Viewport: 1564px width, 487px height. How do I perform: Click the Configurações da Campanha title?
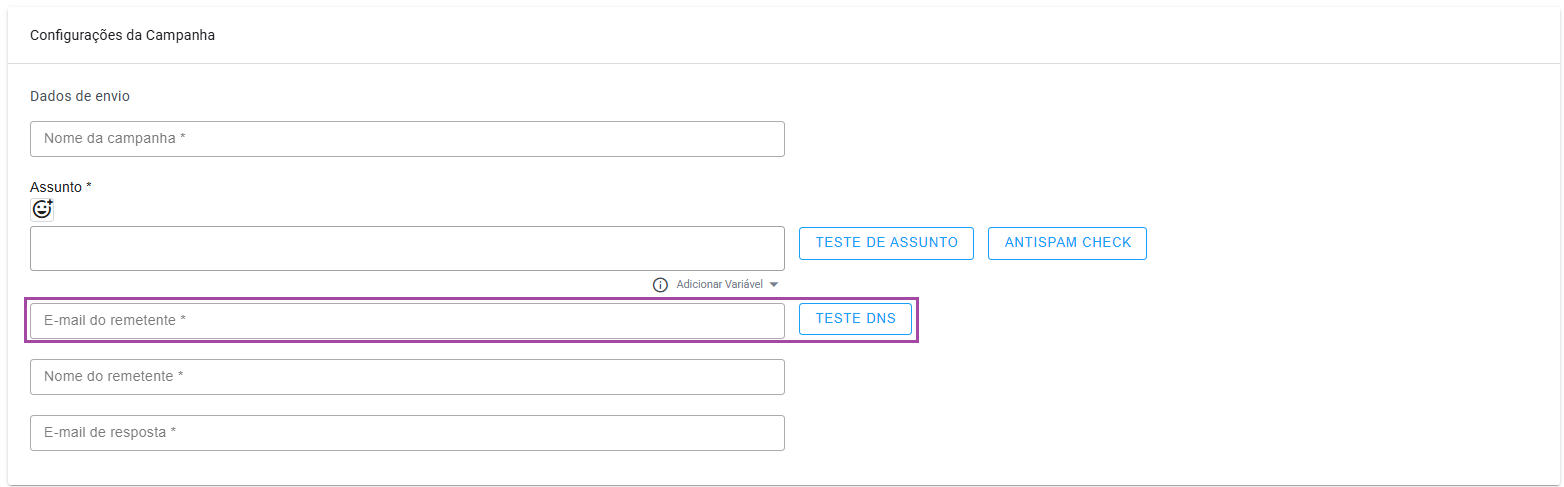123,36
